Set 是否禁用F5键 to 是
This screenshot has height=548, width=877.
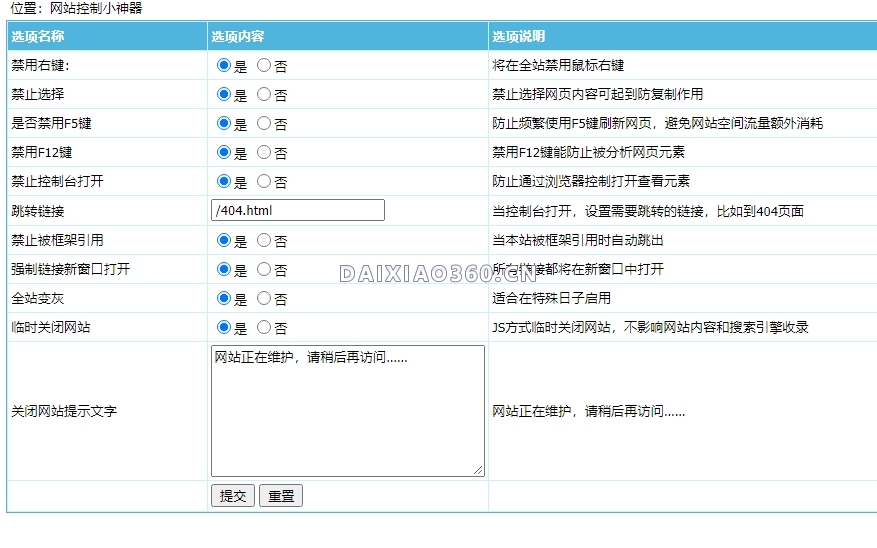click(224, 123)
